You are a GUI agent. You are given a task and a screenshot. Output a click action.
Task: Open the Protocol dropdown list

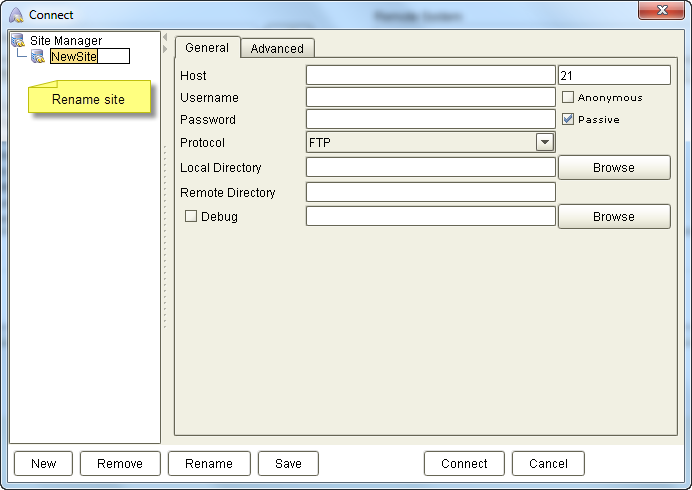[544, 143]
